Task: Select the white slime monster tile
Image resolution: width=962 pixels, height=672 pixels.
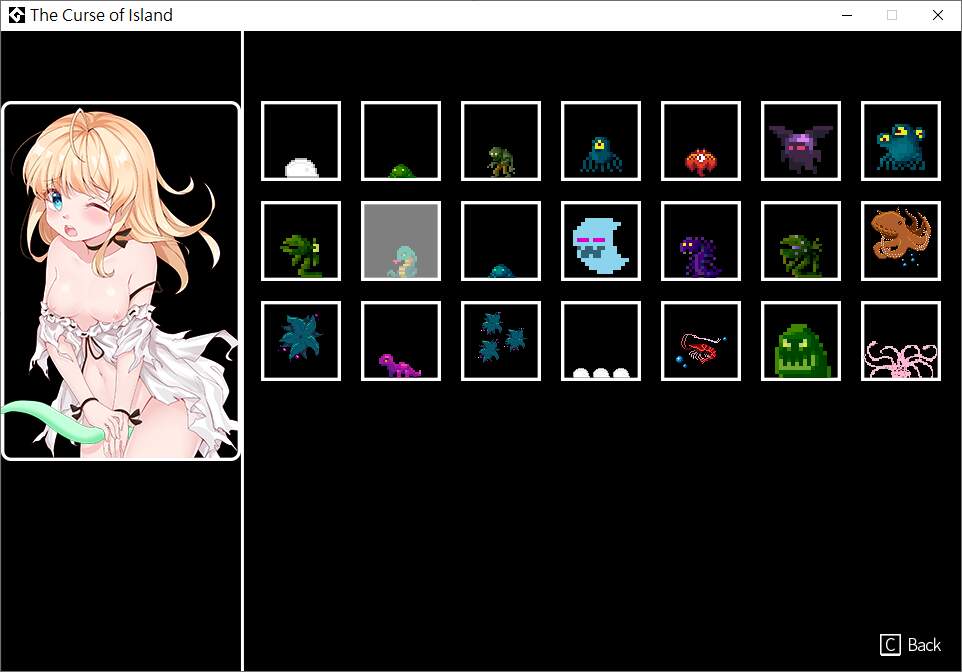Action: [x=301, y=141]
